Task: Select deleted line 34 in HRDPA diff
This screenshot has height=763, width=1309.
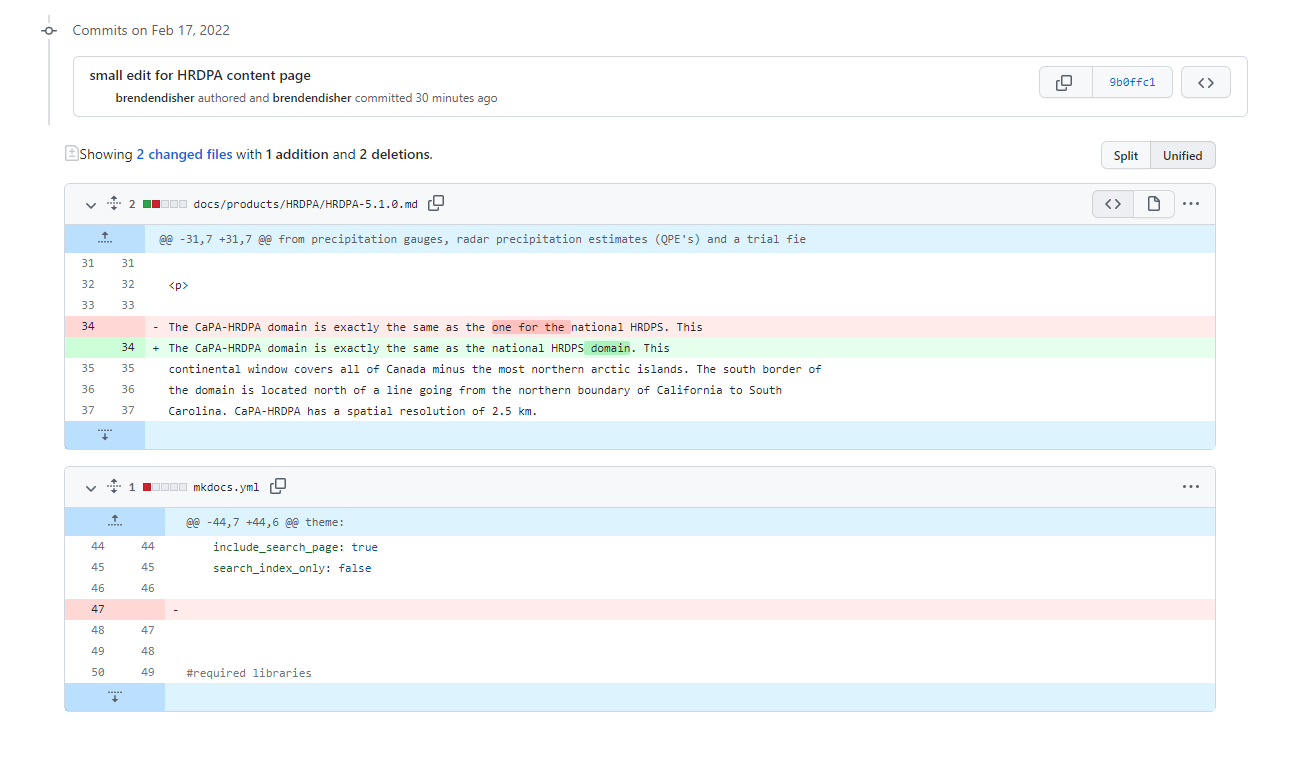Action: click(640, 327)
